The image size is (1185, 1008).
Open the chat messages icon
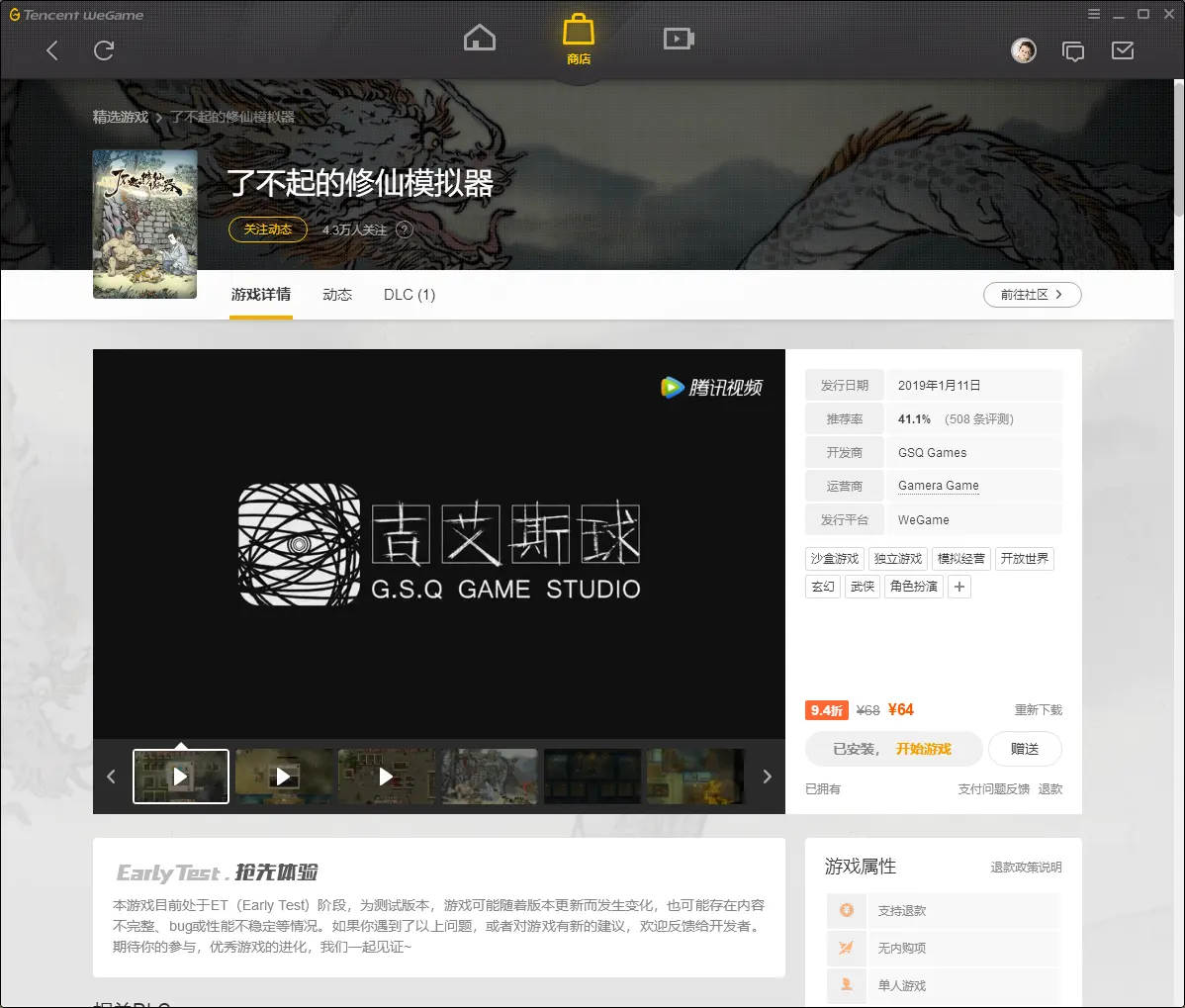(x=1073, y=51)
